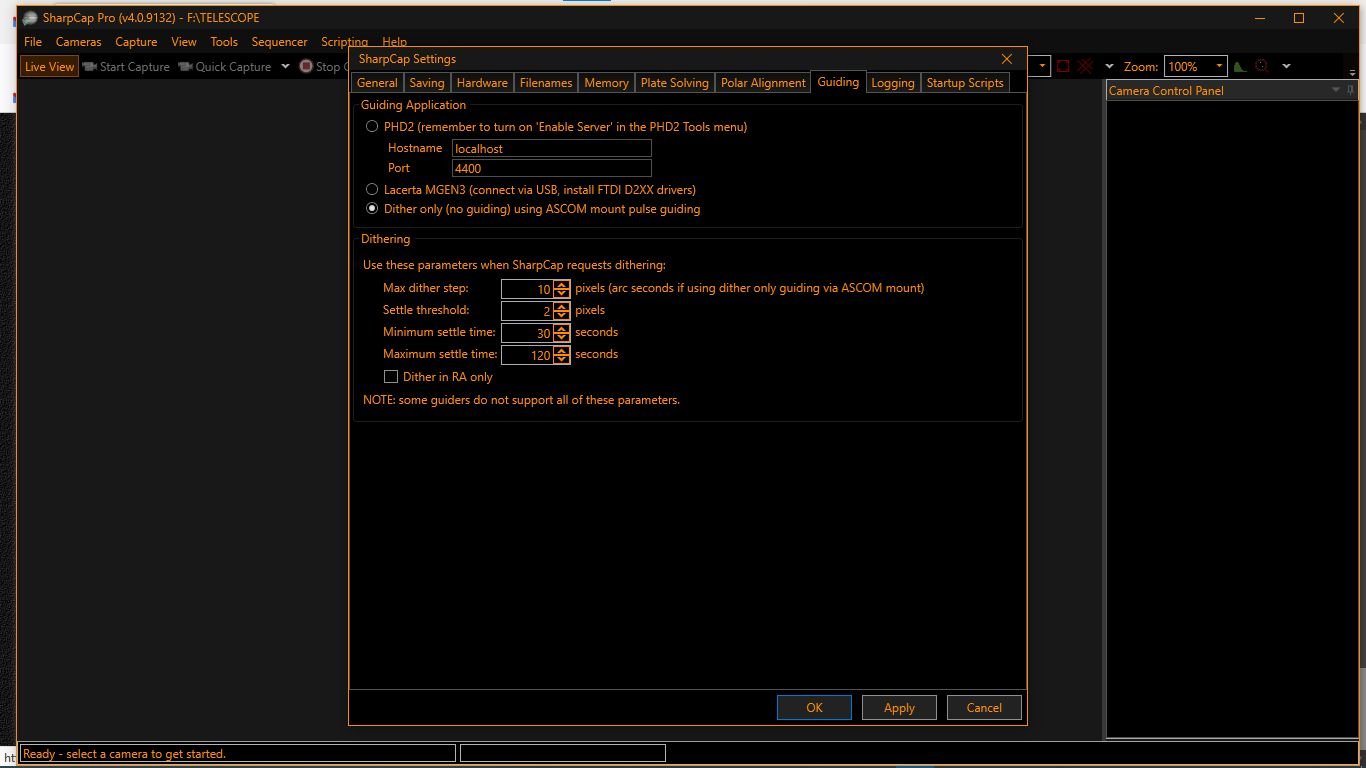Click the Quick Capture toolbar button
This screenshot has width=1366, height=768.
[x=225, y=67]
